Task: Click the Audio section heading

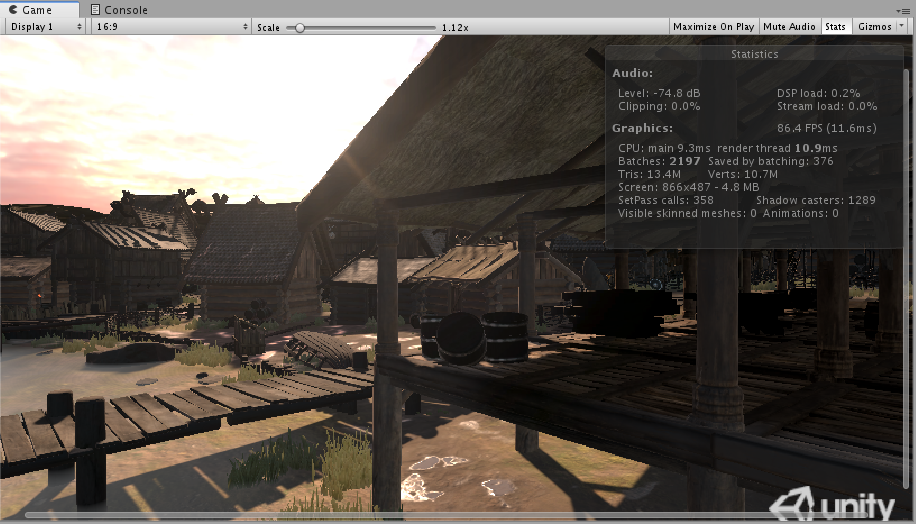Action: 632,73
